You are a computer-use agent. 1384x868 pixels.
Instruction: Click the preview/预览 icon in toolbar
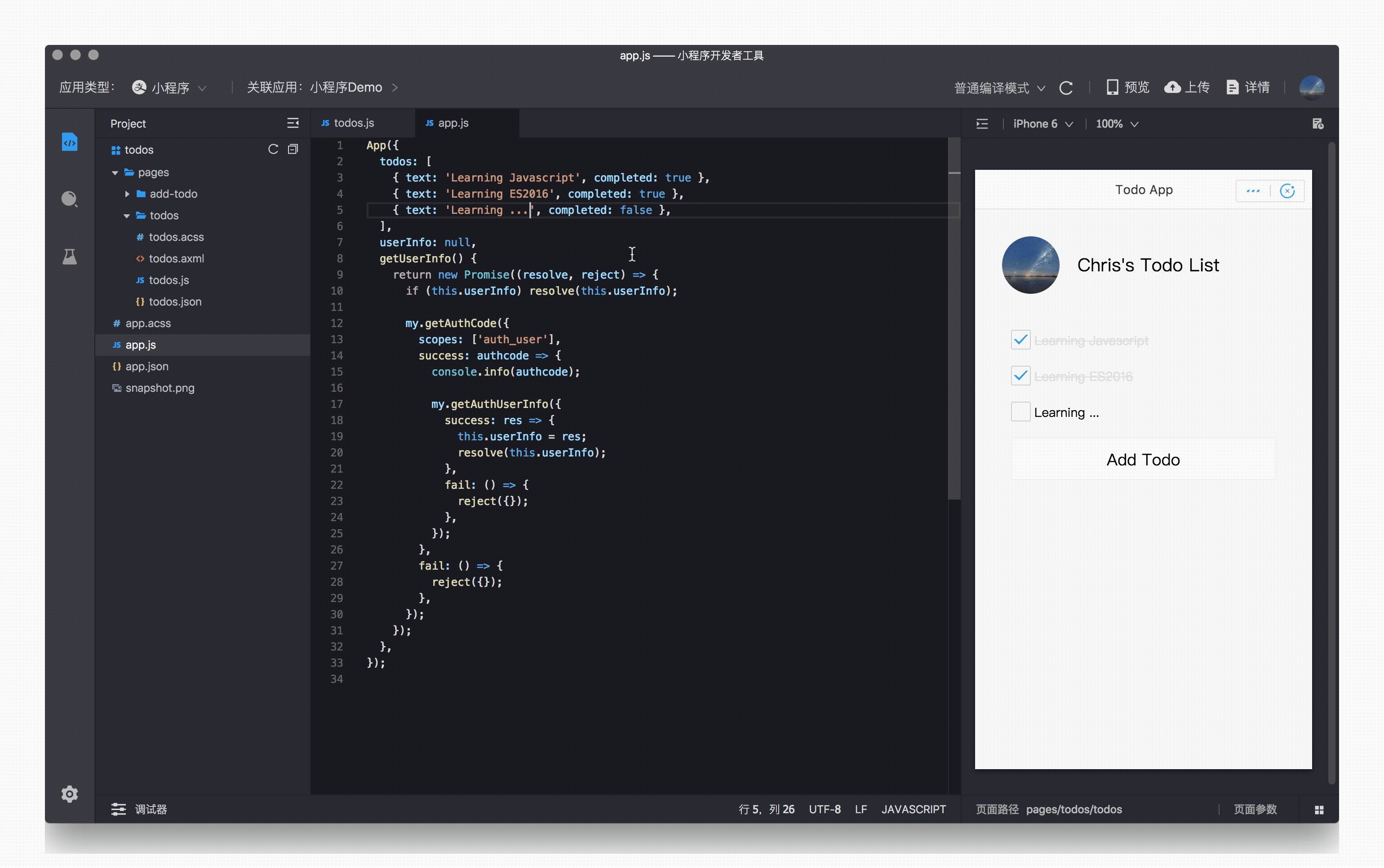(x=1121, y=87)
